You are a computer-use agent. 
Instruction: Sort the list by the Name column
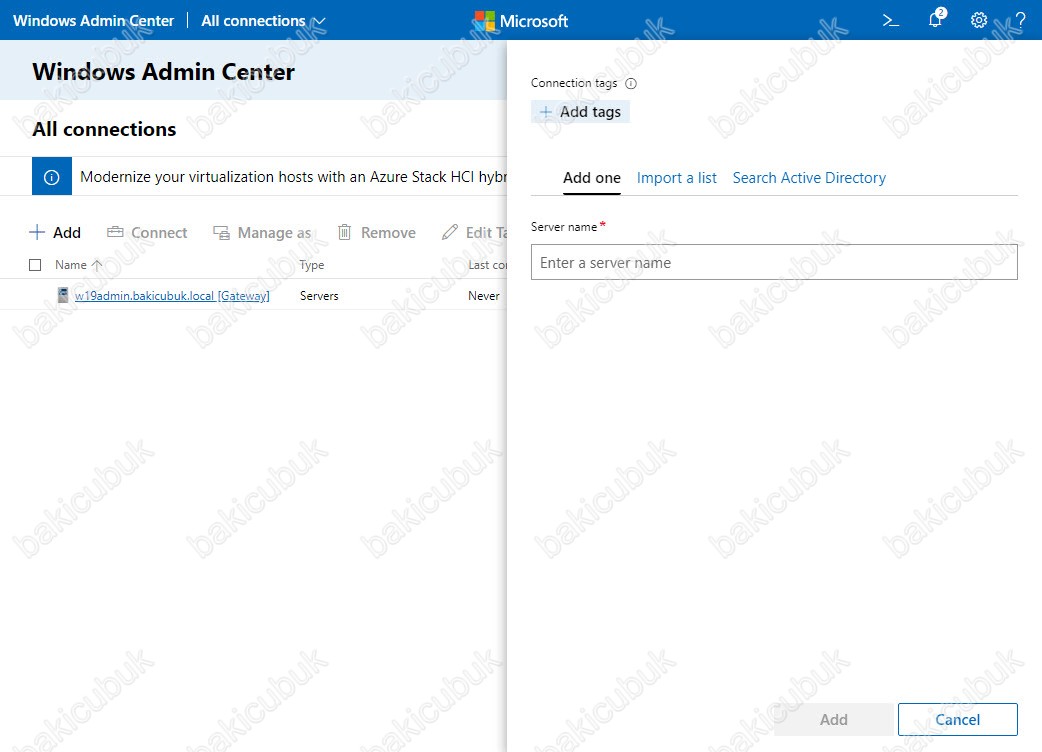(78, 265)
